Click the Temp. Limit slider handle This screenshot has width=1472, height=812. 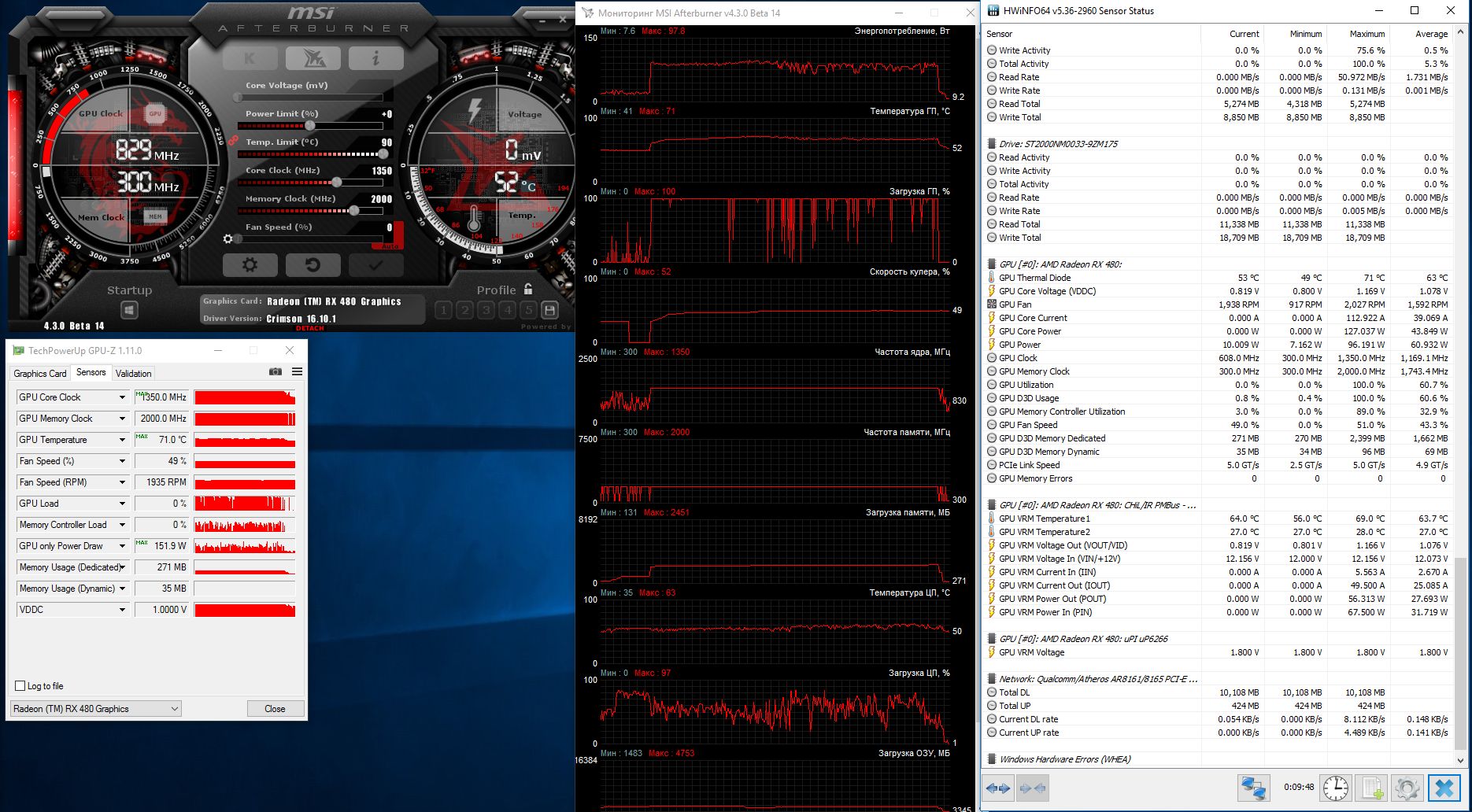pos(383,154)
